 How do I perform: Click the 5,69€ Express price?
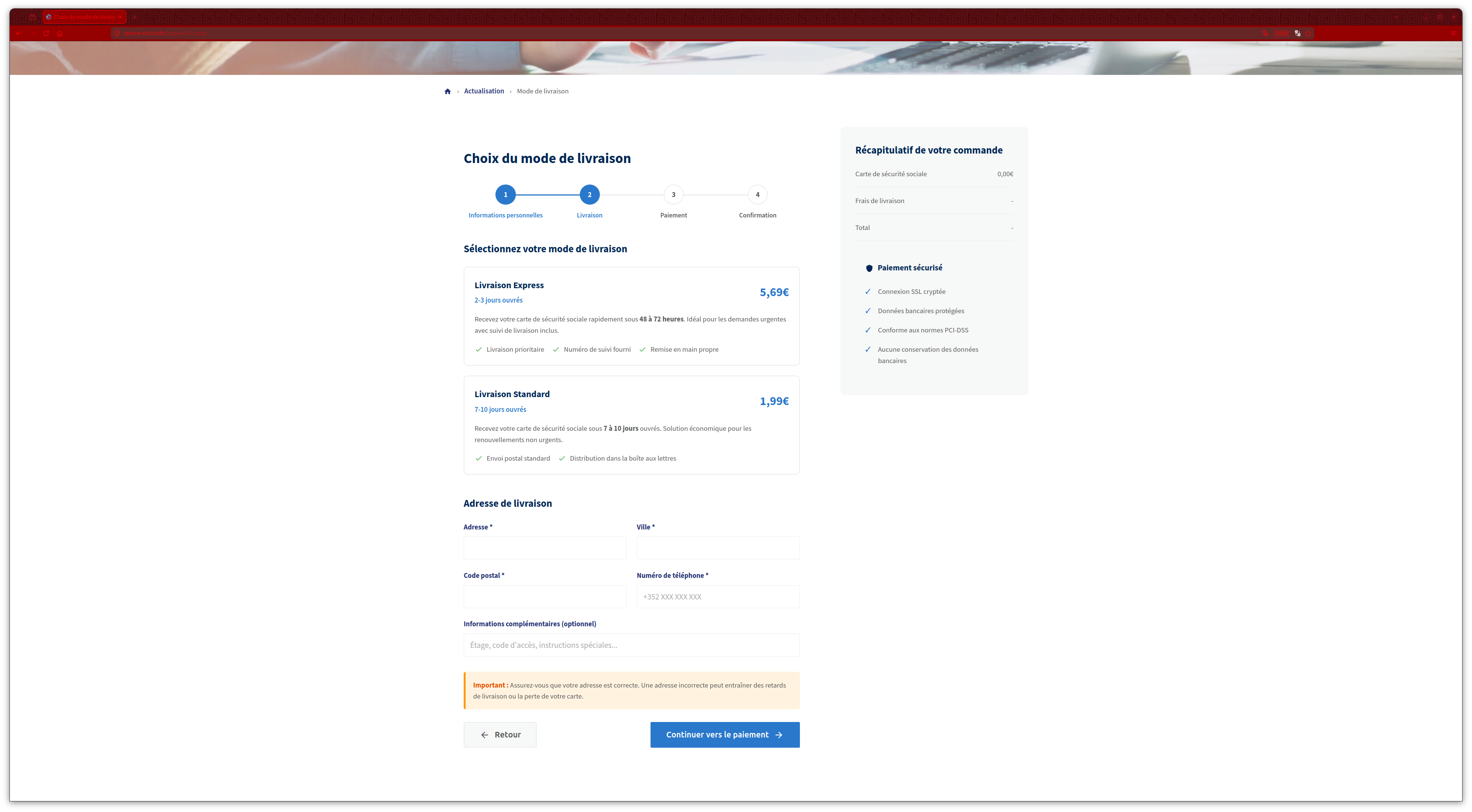click(774, 293)
